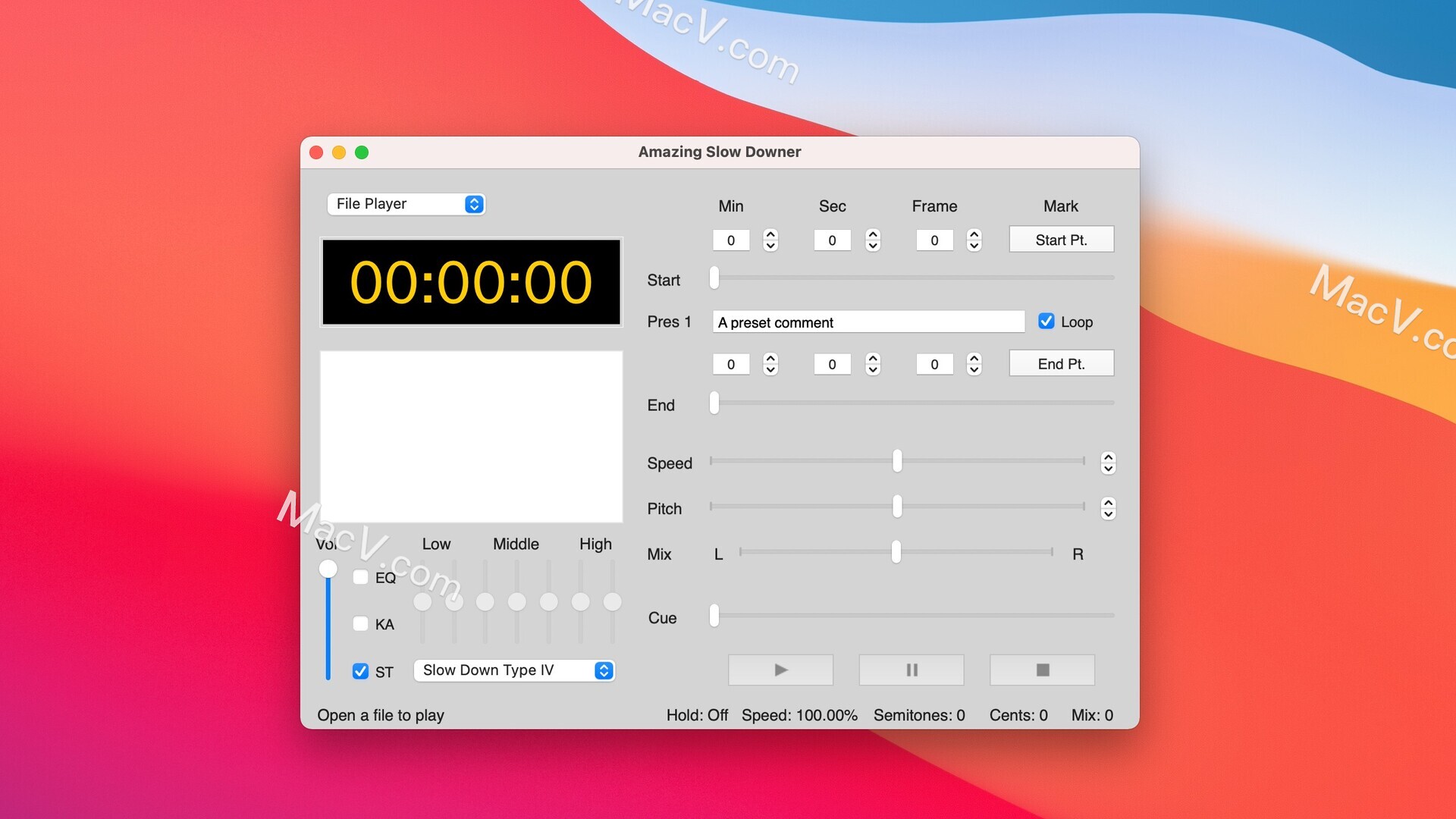Click the Semitones: 0 status text
This screenshot has height=819, width=1456.
tap(919, 715)
